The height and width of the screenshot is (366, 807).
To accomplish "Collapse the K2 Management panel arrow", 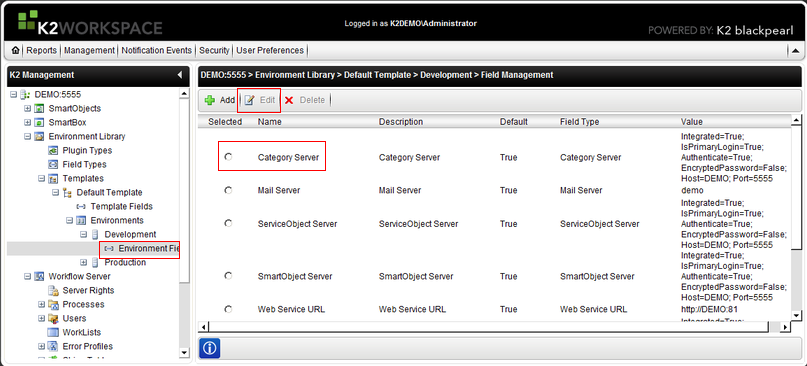I will point(180,75).
